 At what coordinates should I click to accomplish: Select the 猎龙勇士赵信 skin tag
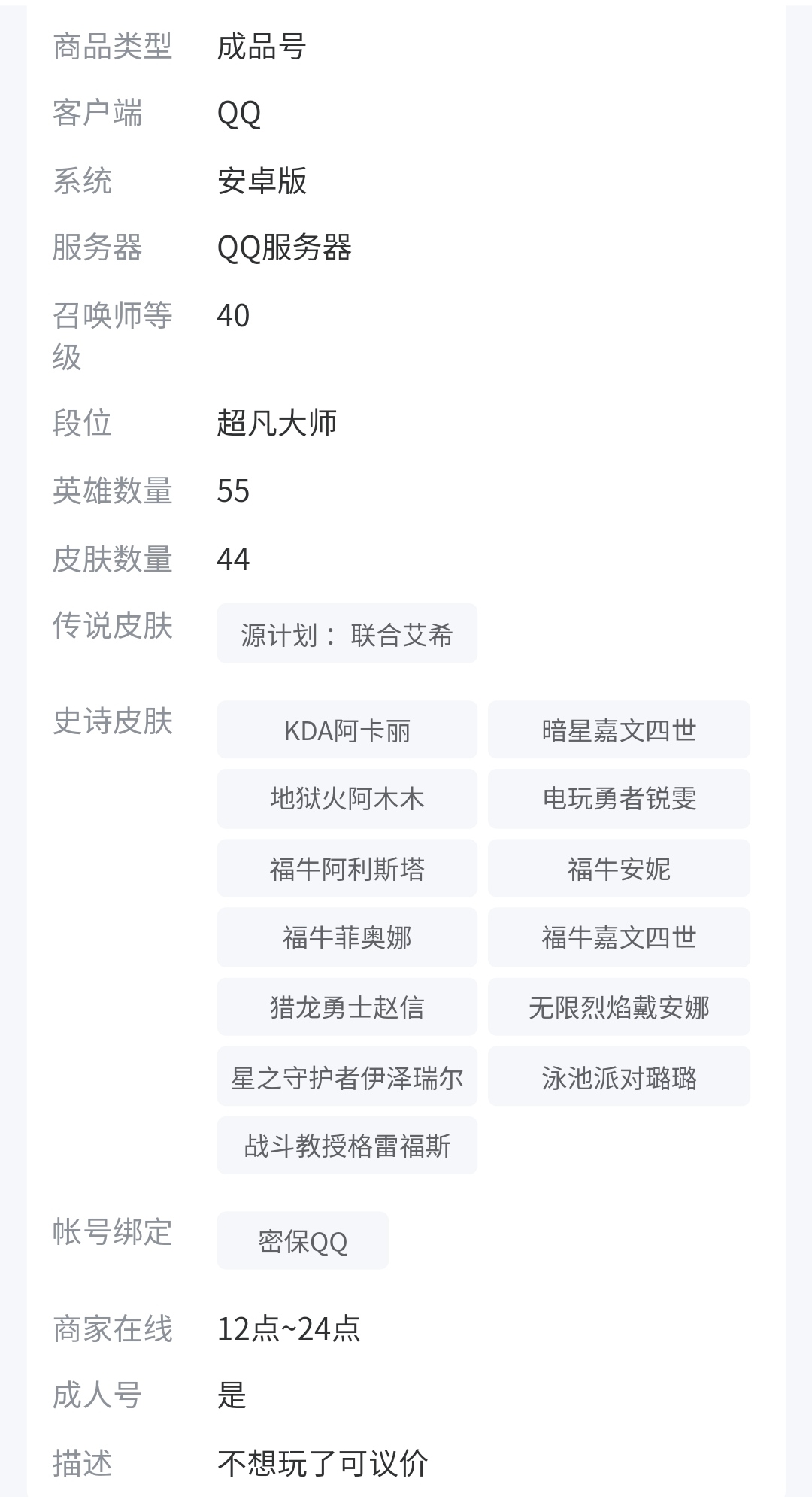pyautogui.click(x=347, y=1007)
